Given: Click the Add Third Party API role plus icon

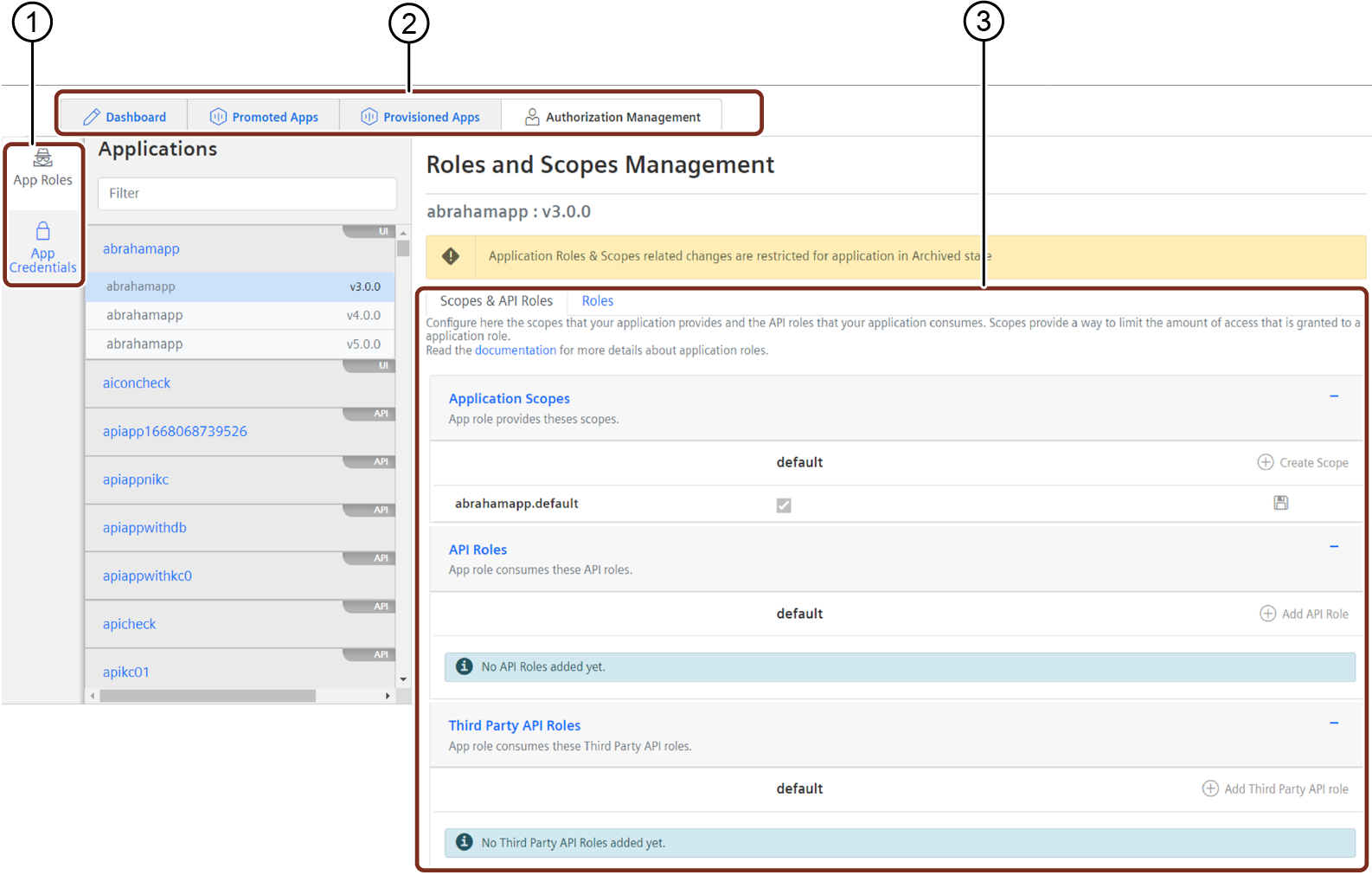Looking at the screenshot, I should click(1211, 788).
